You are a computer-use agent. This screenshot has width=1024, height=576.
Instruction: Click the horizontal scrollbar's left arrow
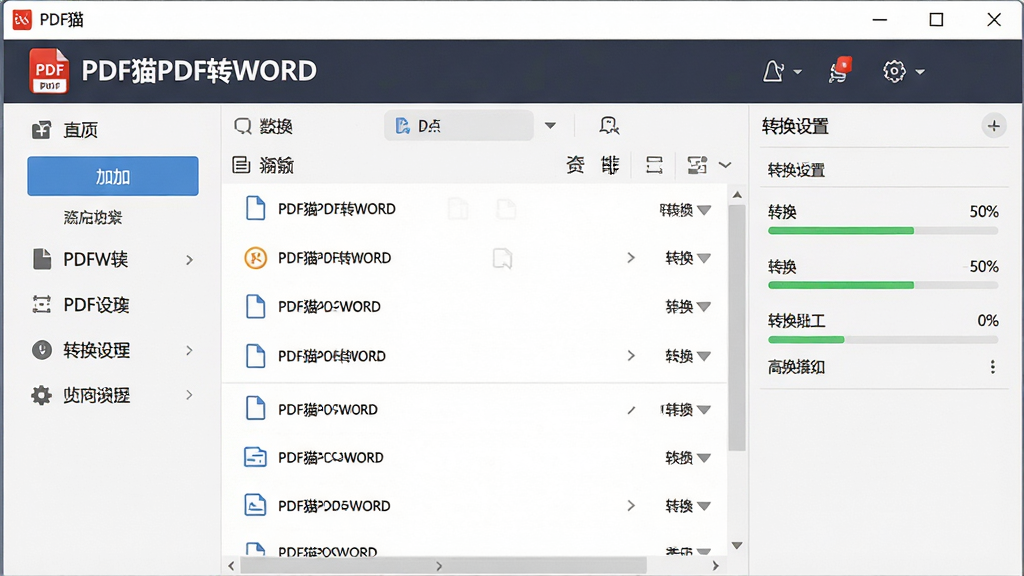pos(231,566)
